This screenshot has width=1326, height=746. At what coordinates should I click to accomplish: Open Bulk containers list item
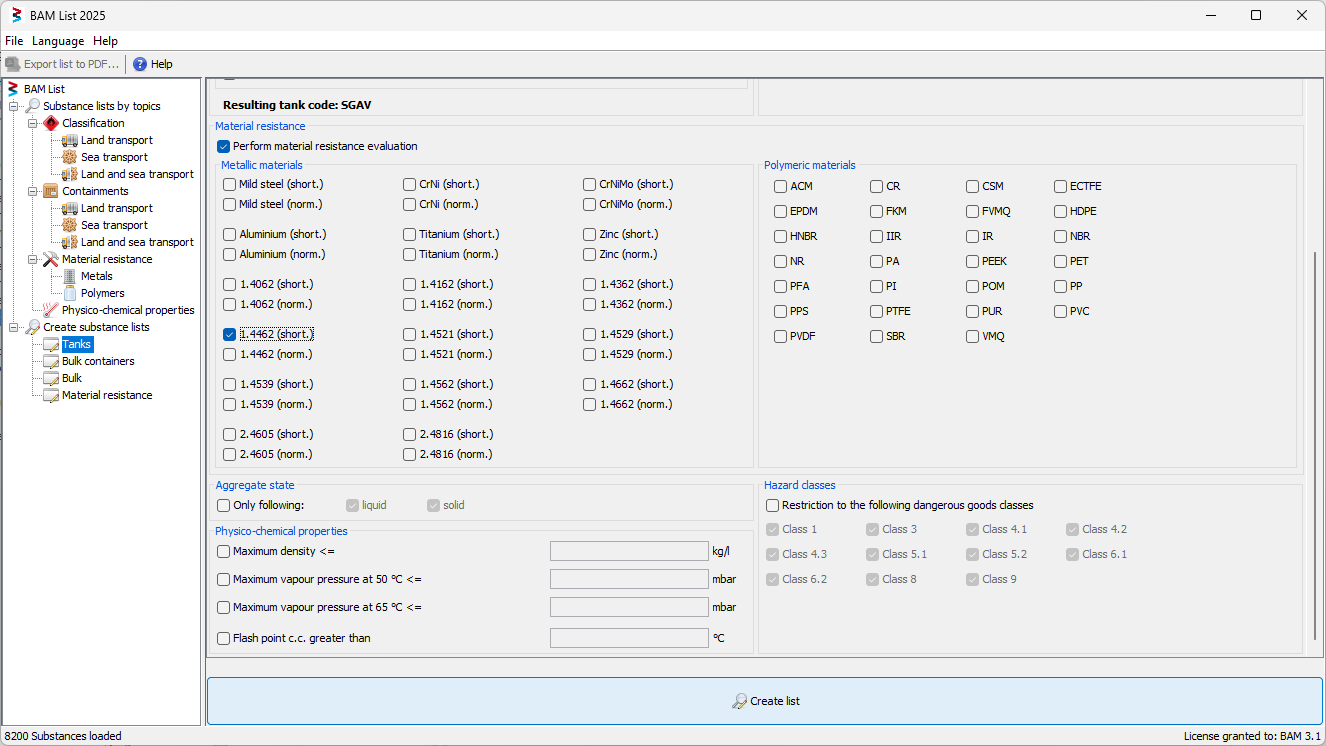[x=97, y=361]
